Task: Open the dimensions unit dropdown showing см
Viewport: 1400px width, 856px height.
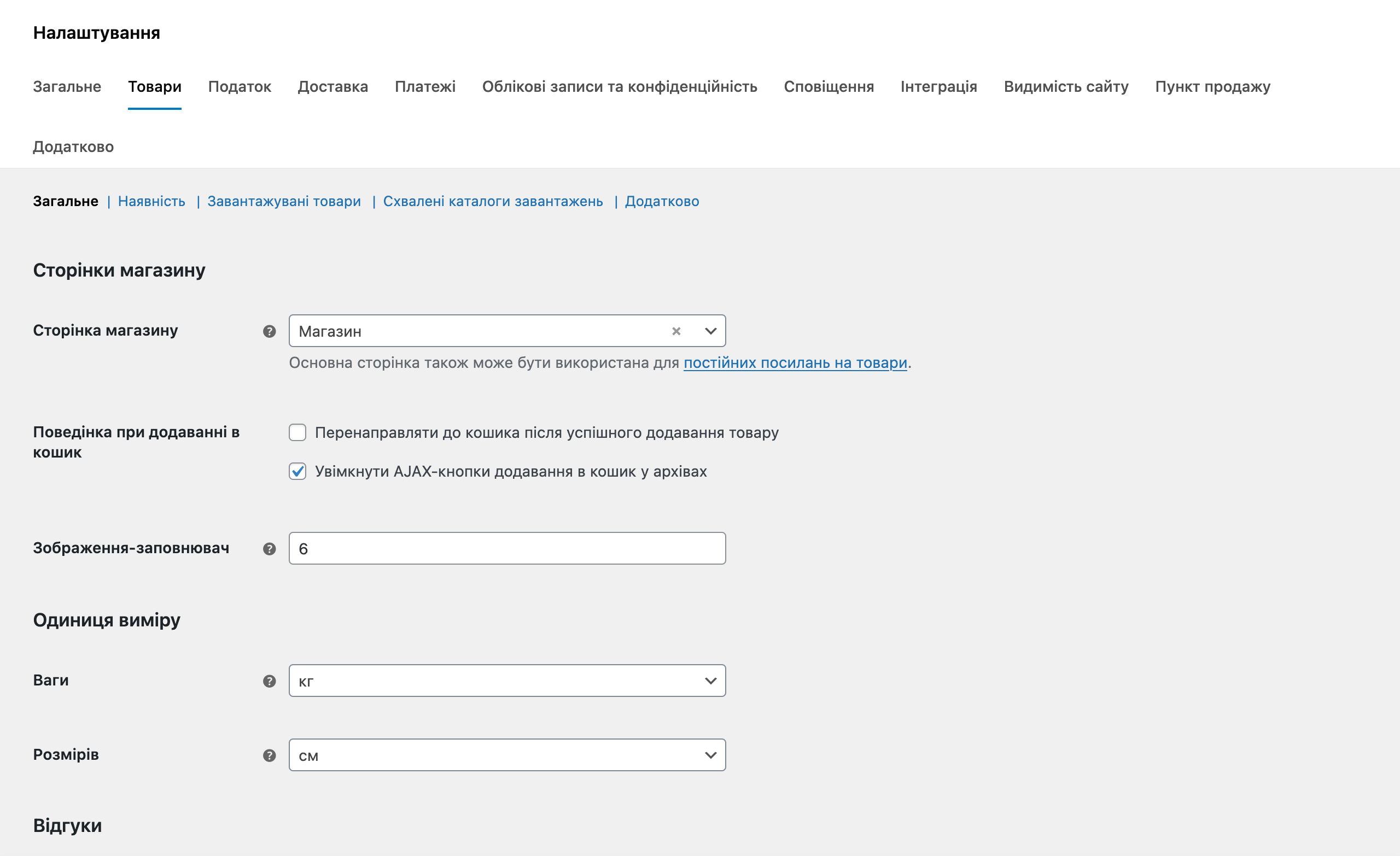Action: coord(507,755)
